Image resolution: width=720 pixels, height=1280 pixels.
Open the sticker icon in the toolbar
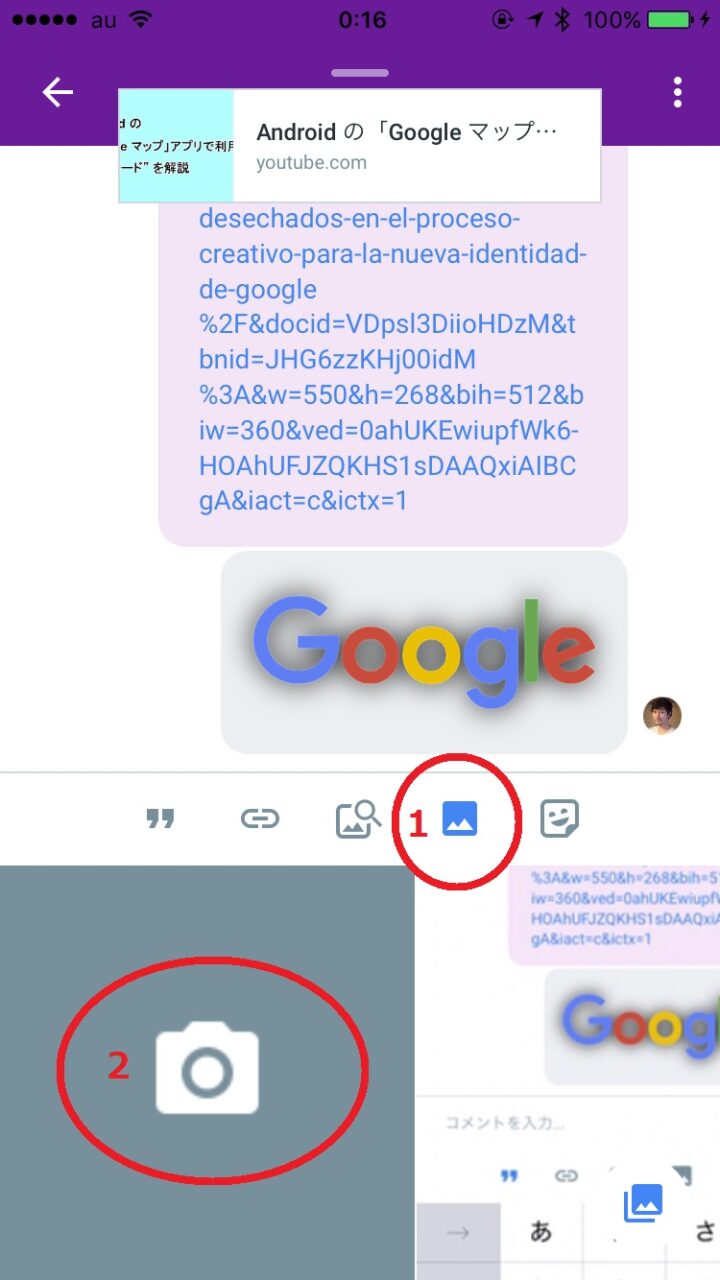pyautogui.click(x=560, y=819)
